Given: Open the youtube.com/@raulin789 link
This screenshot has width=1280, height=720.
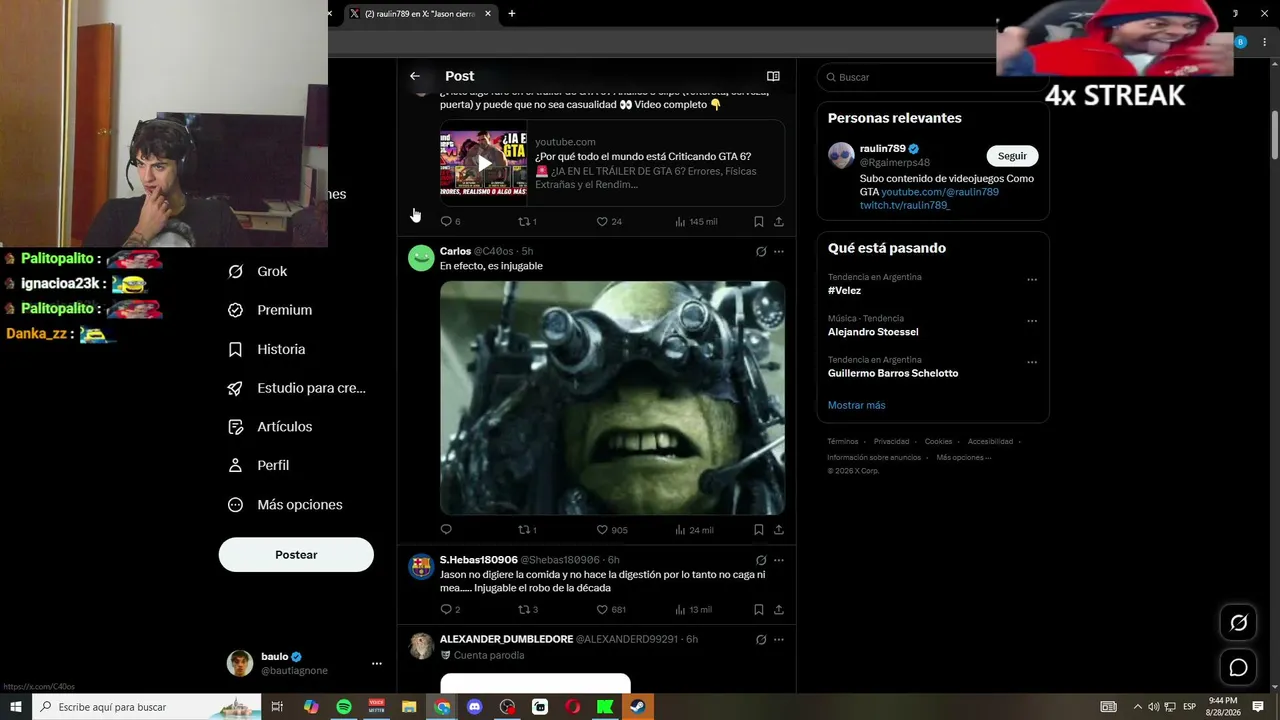Looking at the screenshot, I should click(x=940, y=192).
